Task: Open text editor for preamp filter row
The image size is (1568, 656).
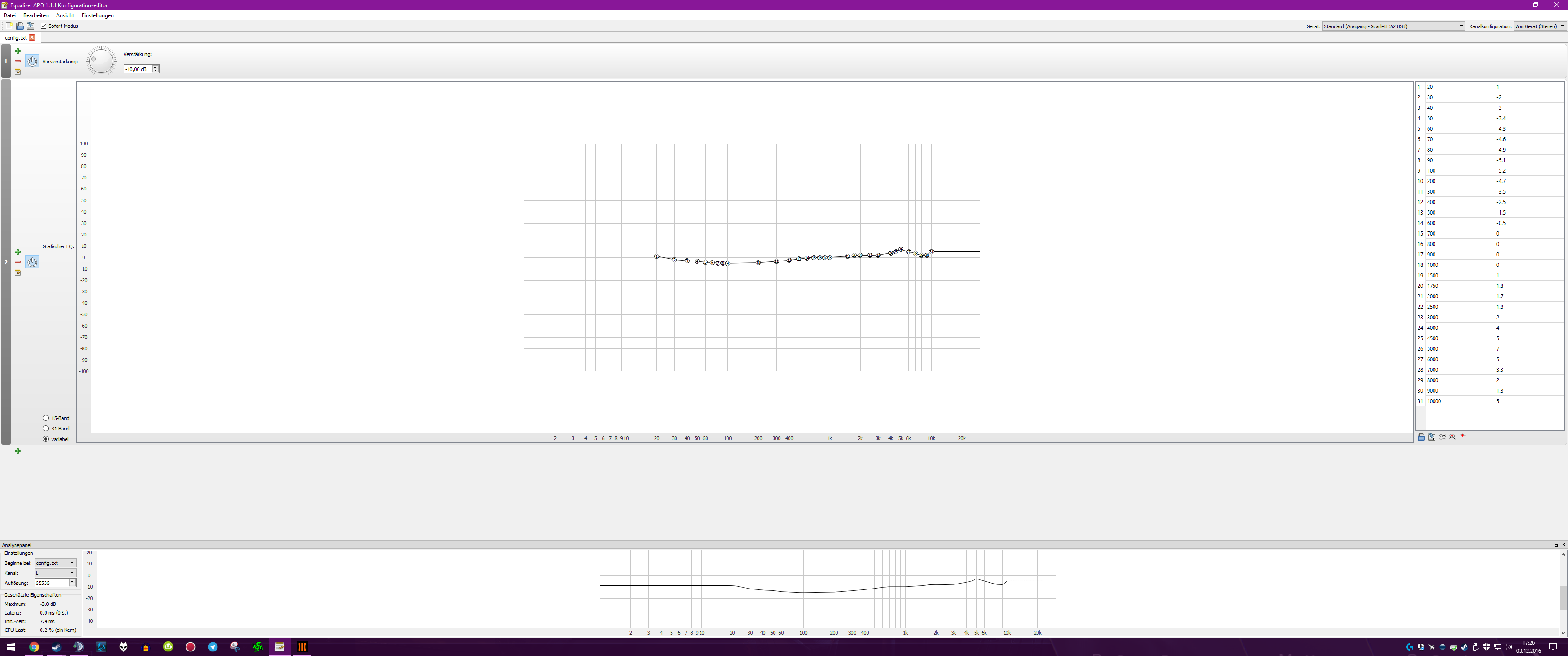Action: pyautogui.click(x=18, y=72)
